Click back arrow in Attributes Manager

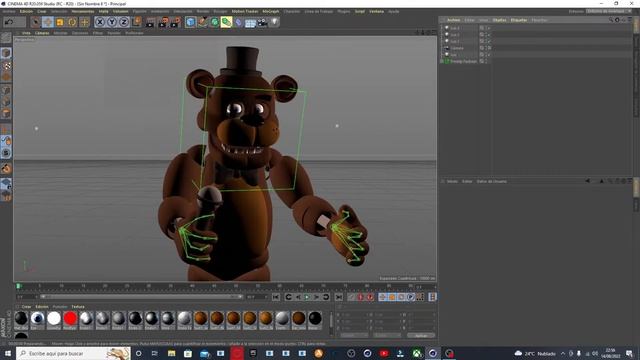[588, 181]
